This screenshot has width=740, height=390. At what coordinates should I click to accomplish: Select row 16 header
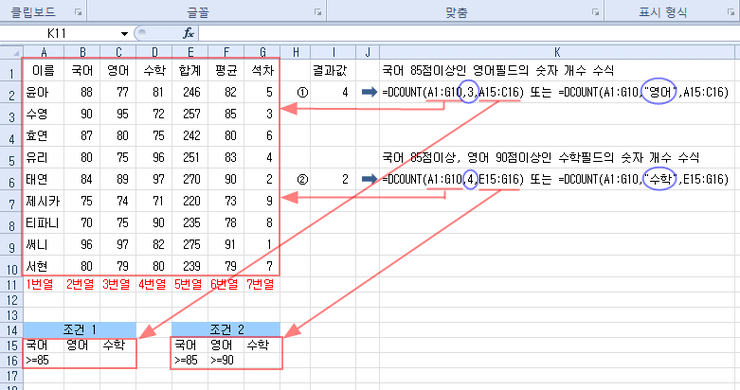pyautogui.click(x=12, y=360)
